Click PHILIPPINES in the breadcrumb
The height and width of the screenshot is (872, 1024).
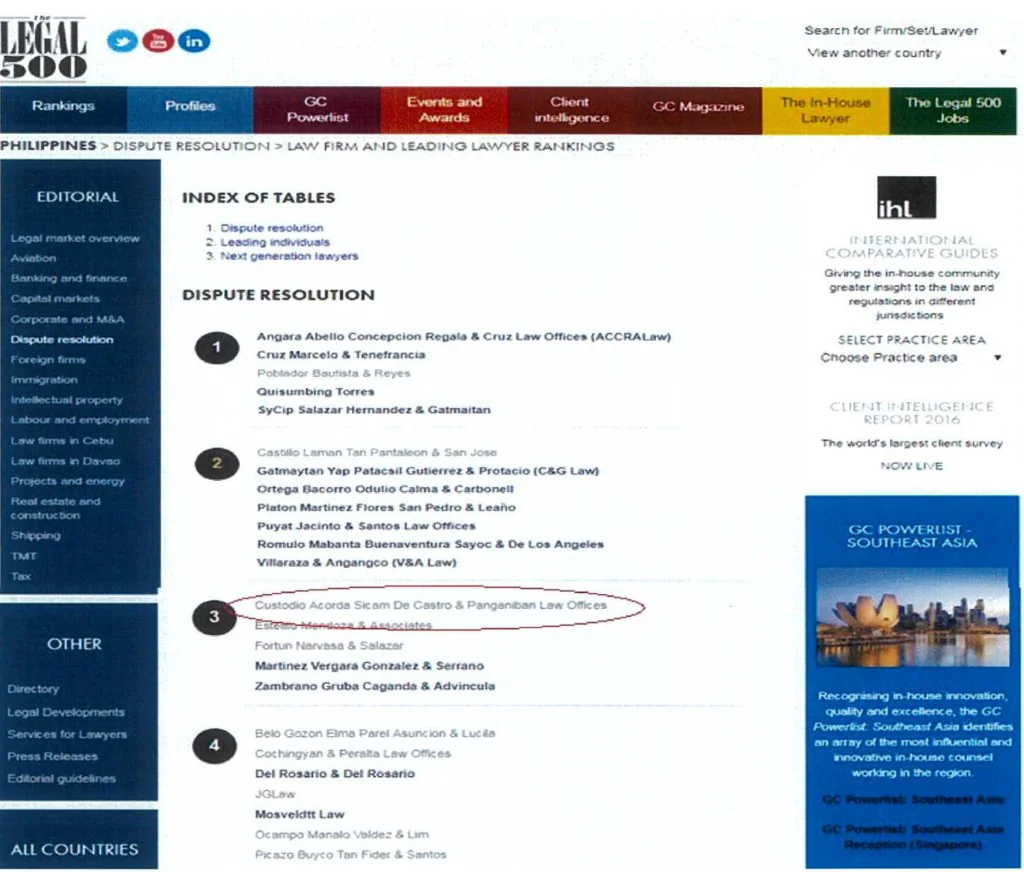(48, 146)
